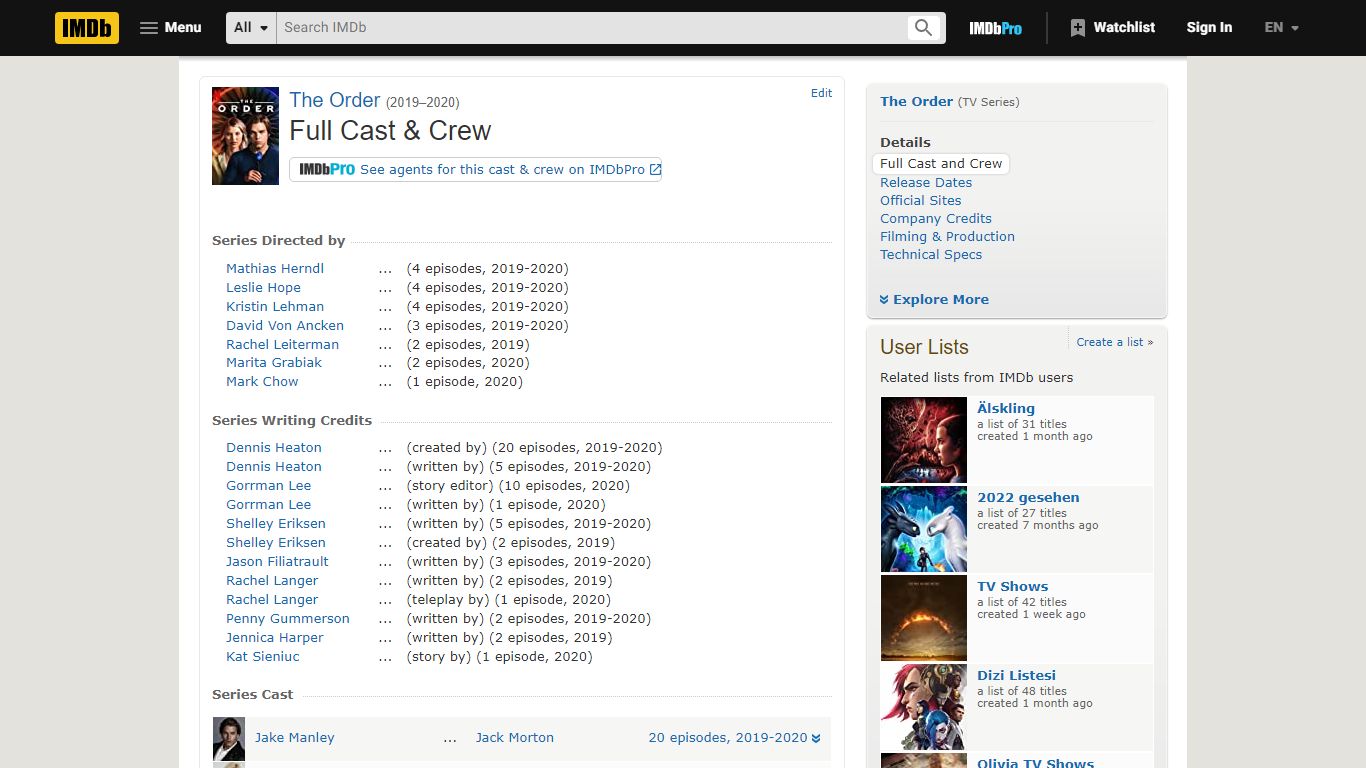Click Create a list link
Image resolution: width=1366 pixels, height=768 pixels.
1115,342
